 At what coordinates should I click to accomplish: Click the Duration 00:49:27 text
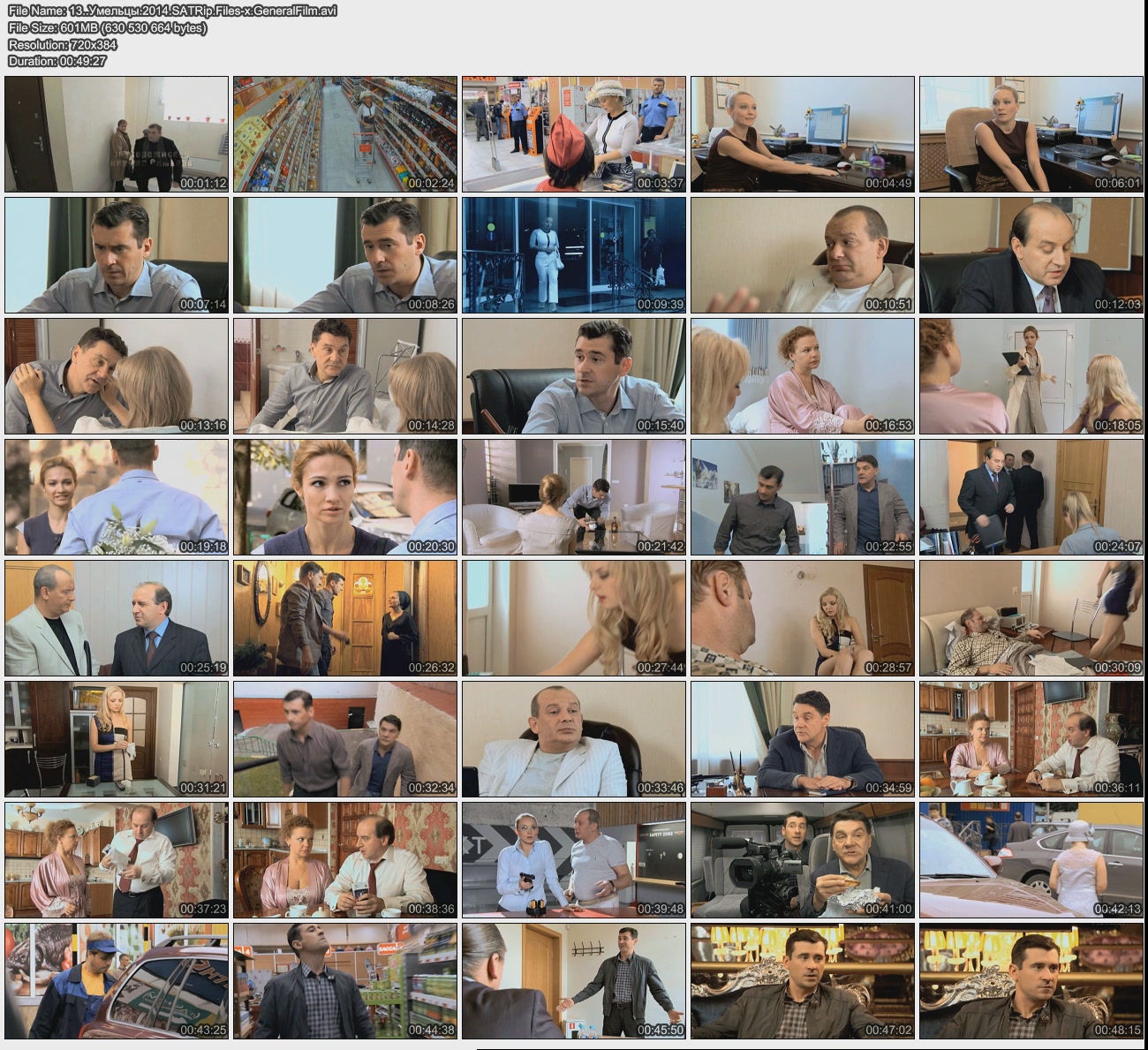point(57,61)
